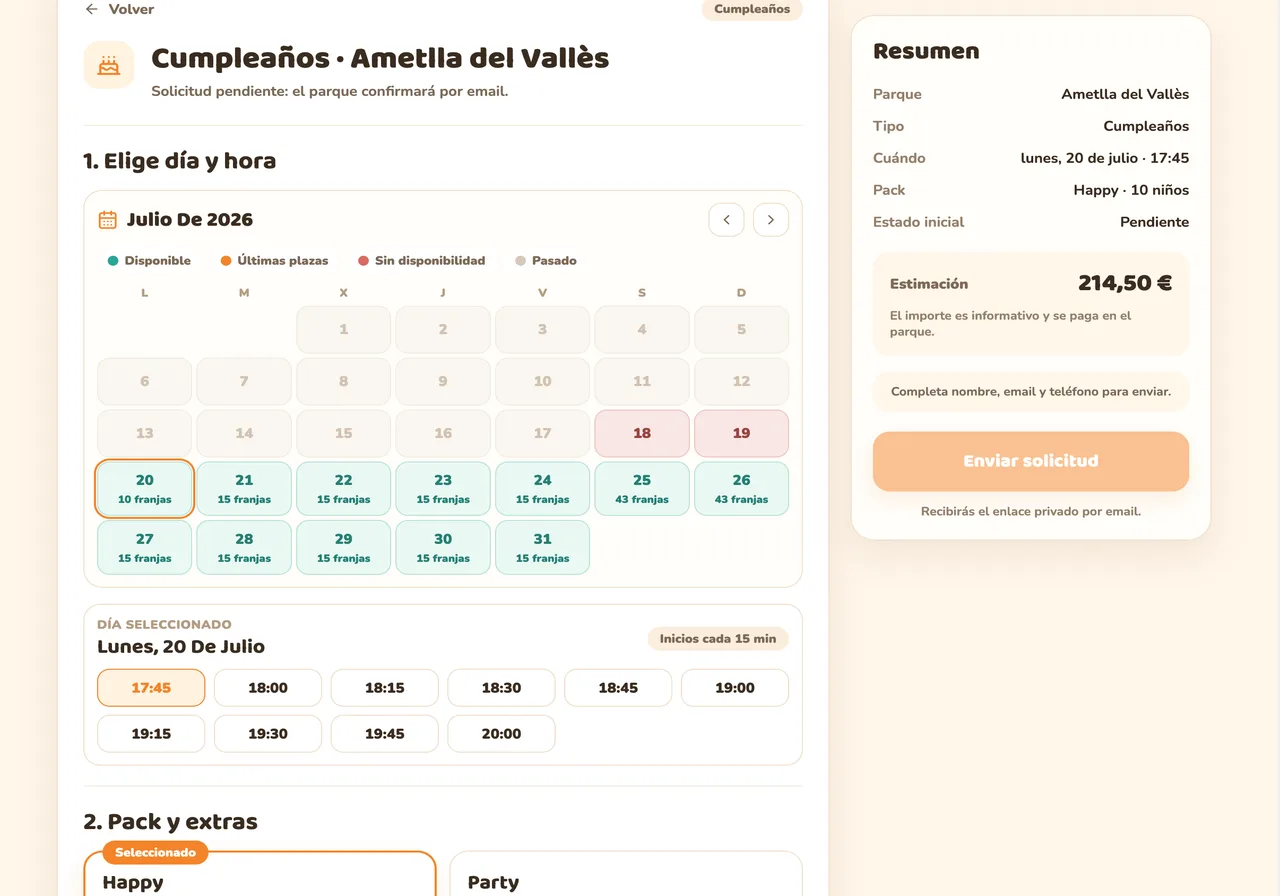Click the Seleccionado badge on Happy pack
1280x896 pixels.
pos(155,853)
